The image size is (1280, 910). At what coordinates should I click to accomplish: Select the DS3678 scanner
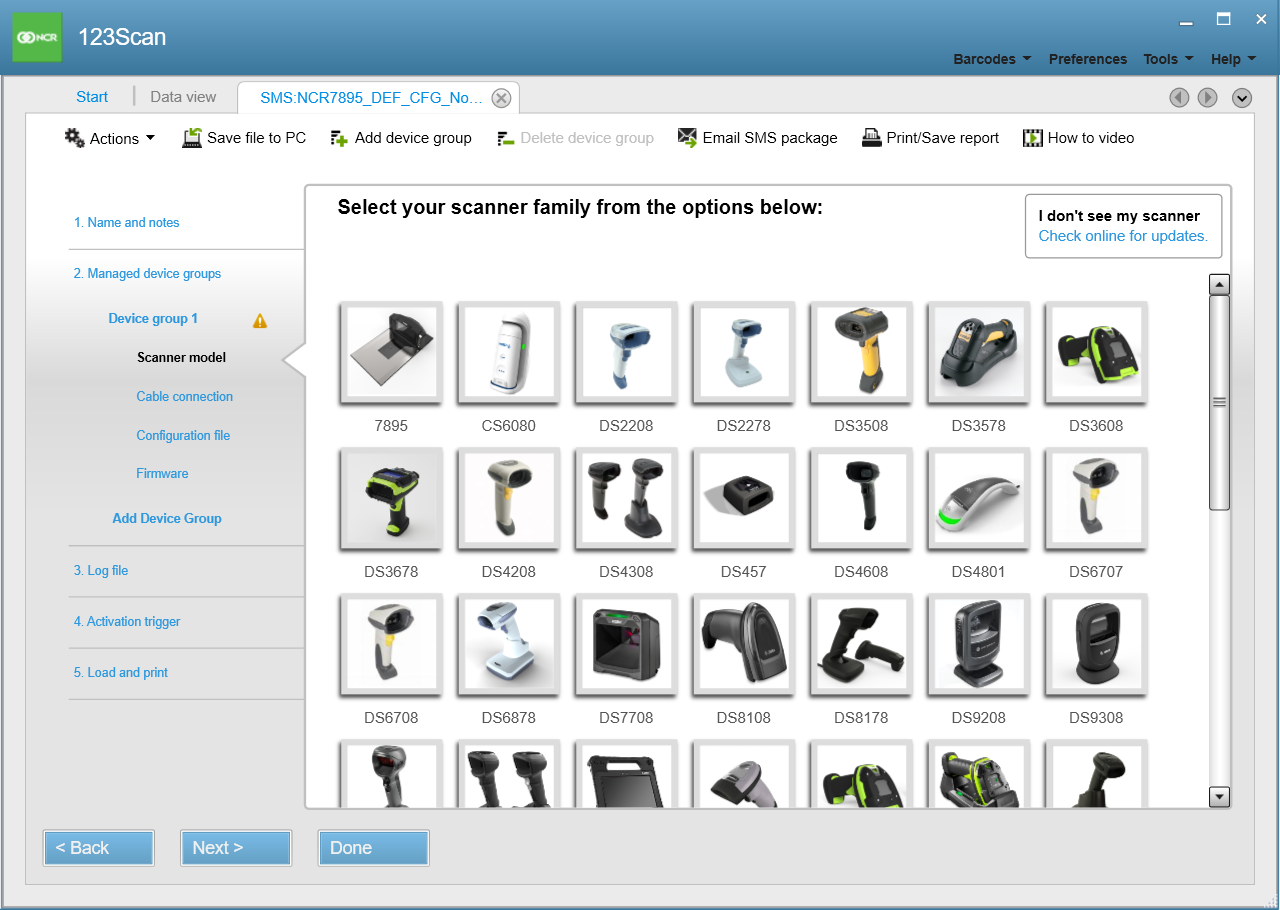coord(391,499)
